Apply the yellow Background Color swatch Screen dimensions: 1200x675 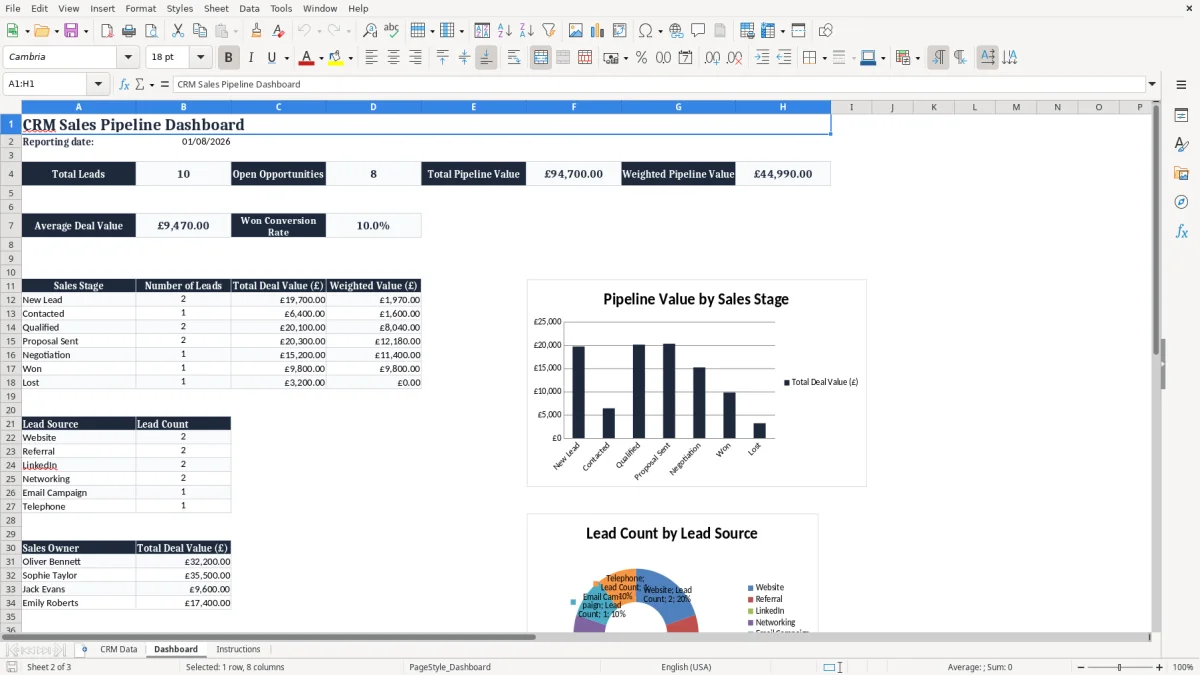[x=336, y=58]
